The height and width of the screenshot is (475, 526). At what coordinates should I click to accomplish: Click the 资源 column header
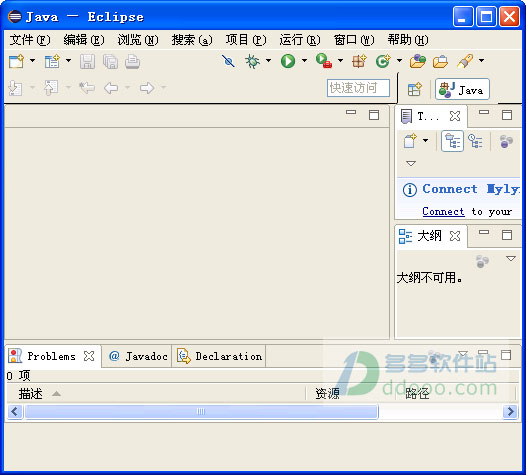(x=351, y=393)
